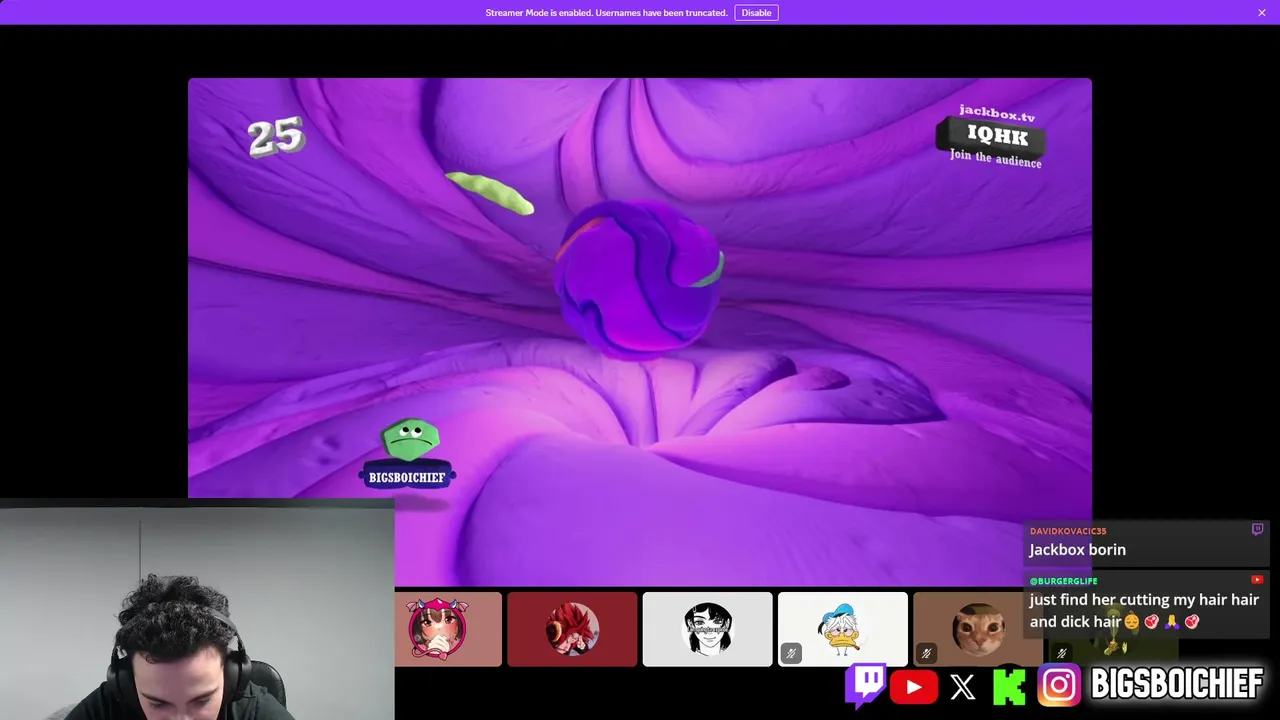Image resolution: width=1280 pixels, height=720 pixels.
Task: Dismiss the Streamer Mode banner with the X
Action: [1262, 13]
